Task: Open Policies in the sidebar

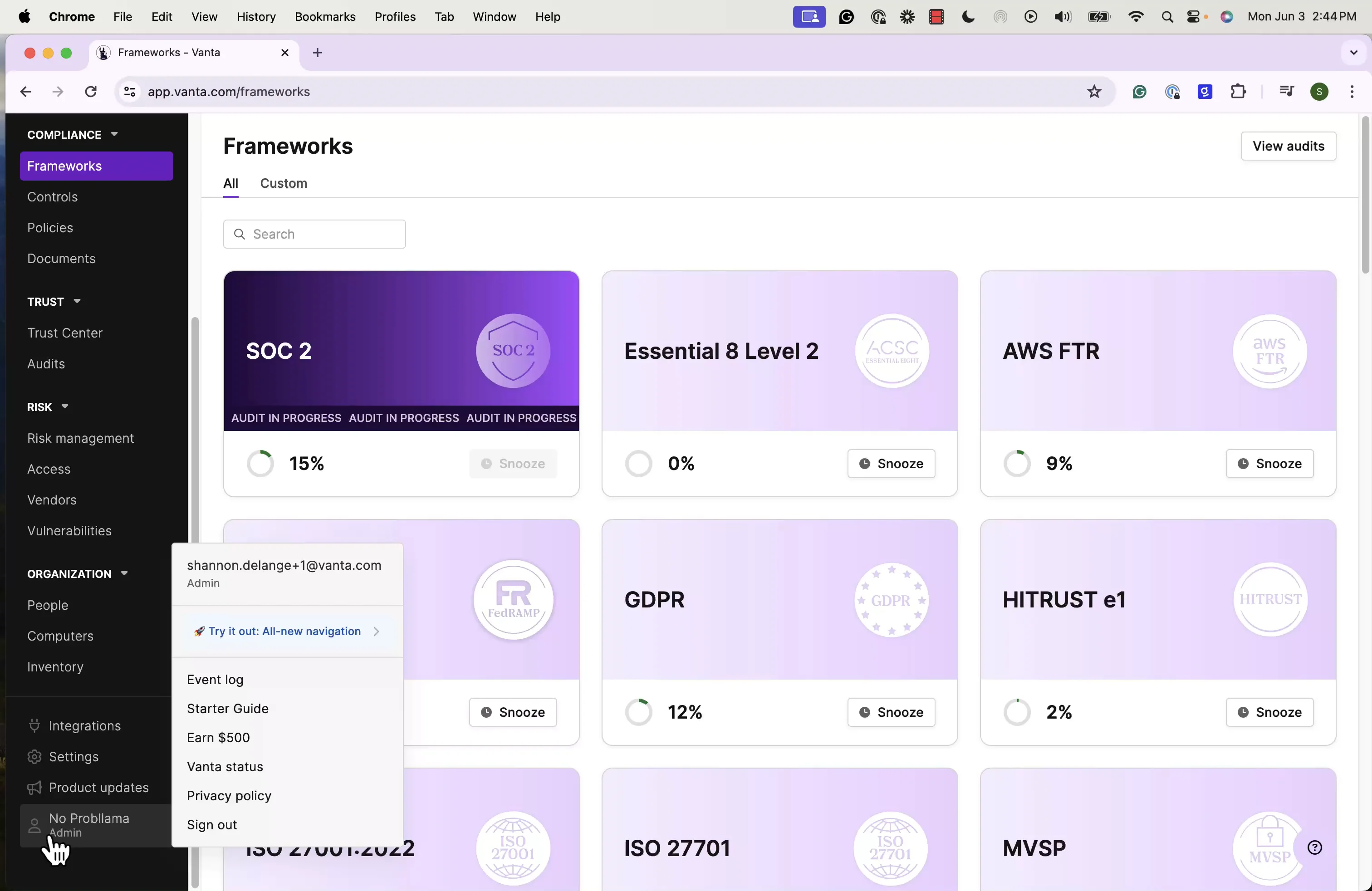Action: pyautogui.click(x=50, y=228)
